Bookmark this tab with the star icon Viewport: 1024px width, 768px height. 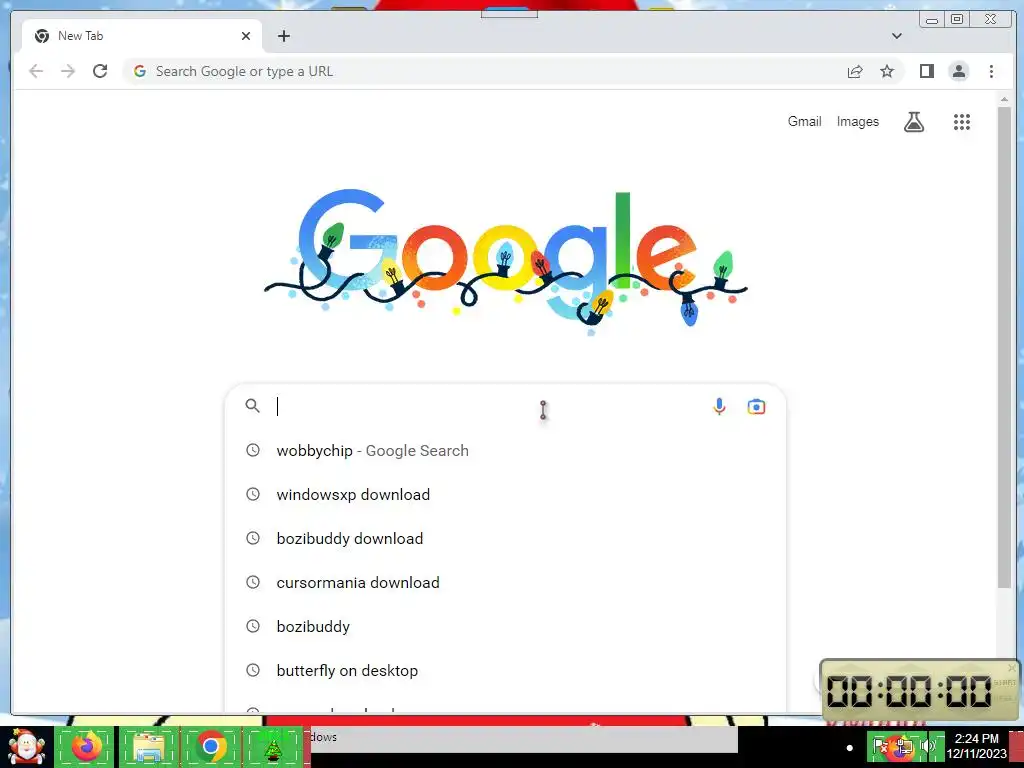tap(887, 71)
